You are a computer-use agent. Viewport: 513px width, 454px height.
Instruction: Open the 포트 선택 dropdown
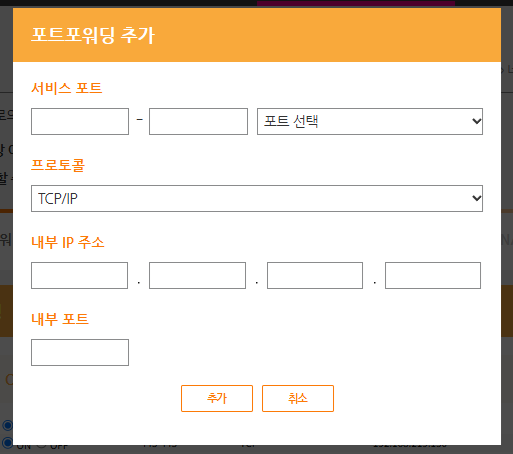[370, 121]
